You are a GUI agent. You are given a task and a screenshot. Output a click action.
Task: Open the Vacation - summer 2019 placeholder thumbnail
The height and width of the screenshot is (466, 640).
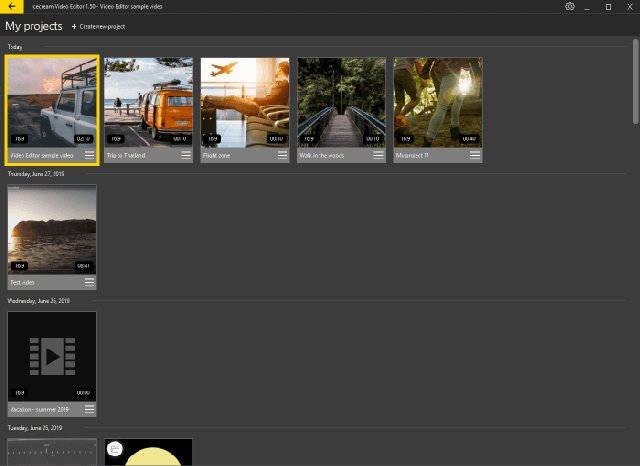pyautogui.click(x=52, y=356)
